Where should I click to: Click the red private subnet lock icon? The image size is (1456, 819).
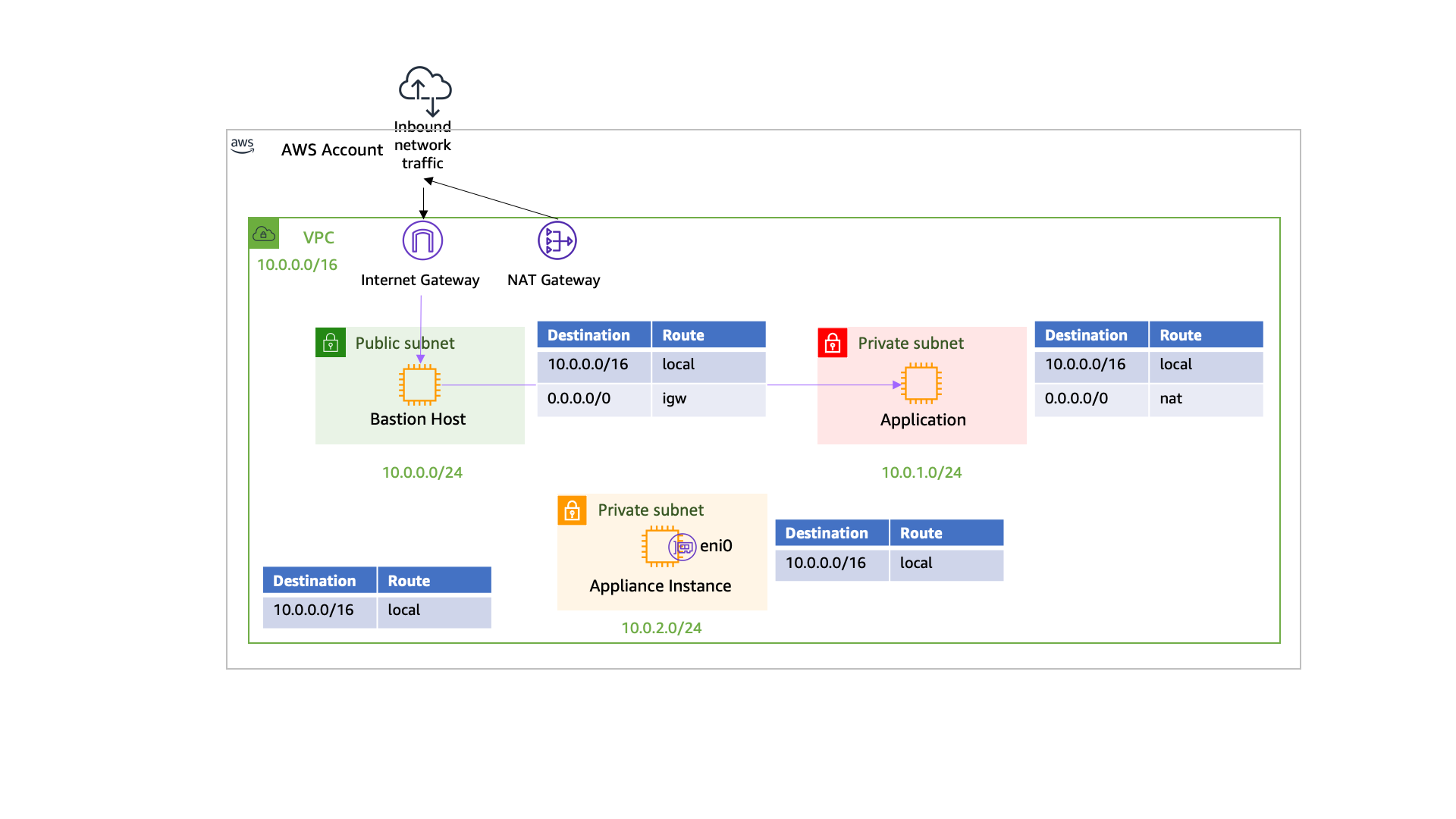tap(832, 343)
